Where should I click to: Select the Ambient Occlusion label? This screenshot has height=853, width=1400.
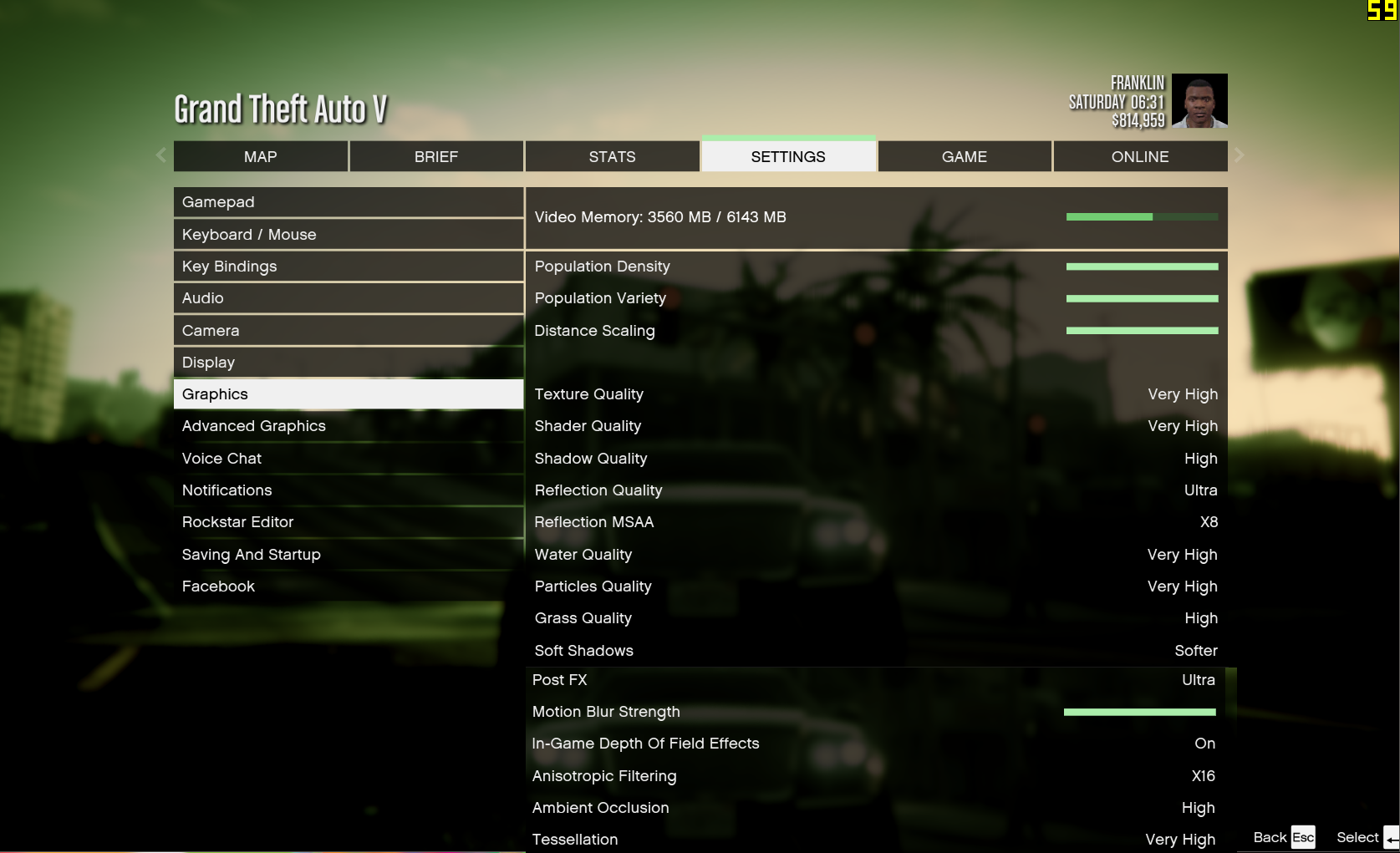tap(601, 808)
